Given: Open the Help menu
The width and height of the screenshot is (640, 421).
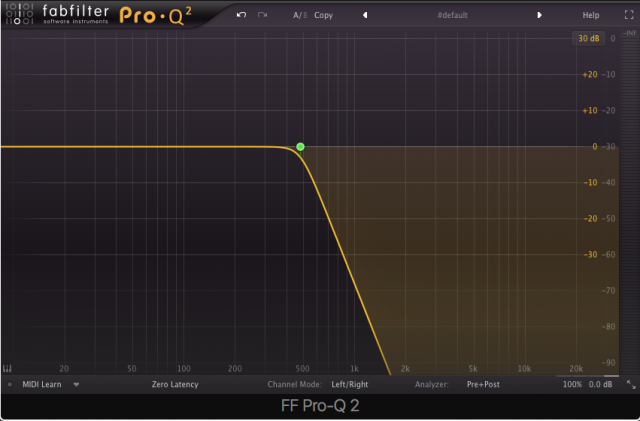Looking at the screenshot, I should click(x=591, y=15).
